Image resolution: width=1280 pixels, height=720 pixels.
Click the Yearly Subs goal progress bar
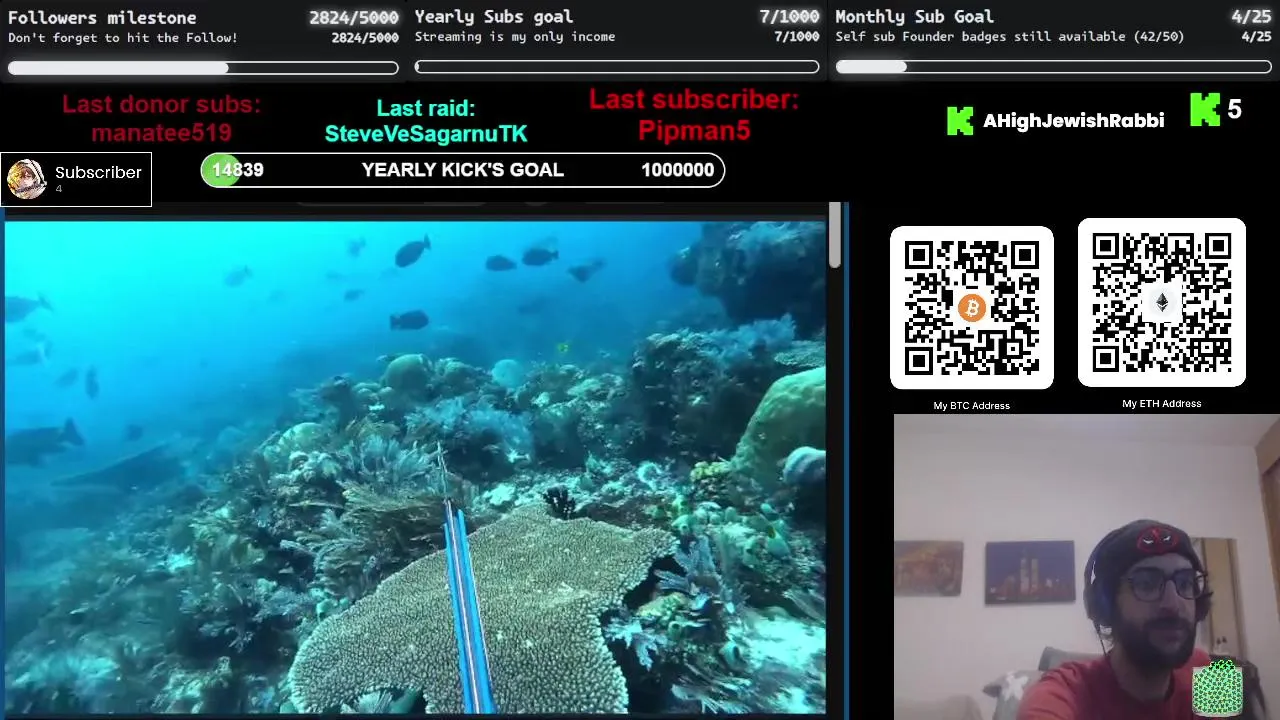point(617,67)
